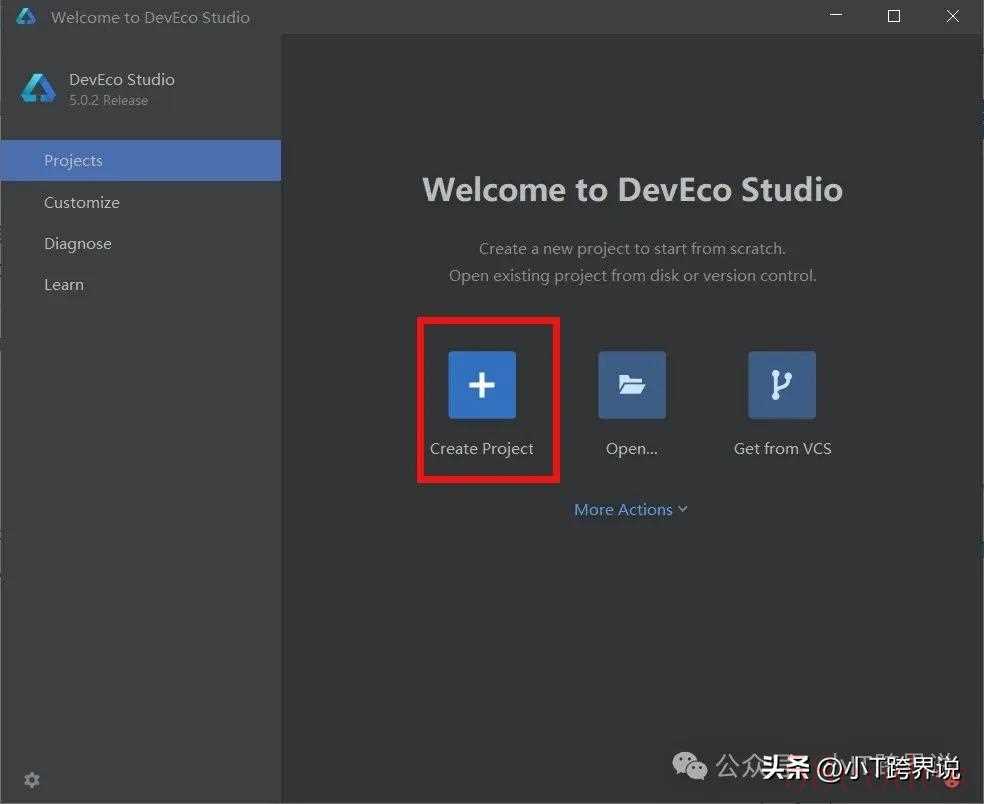This screenshot has width=984, height=804.
Task: Click the DevEco Studio logo in sidebar
Action: pyautogui.click(x=38, y=88)
